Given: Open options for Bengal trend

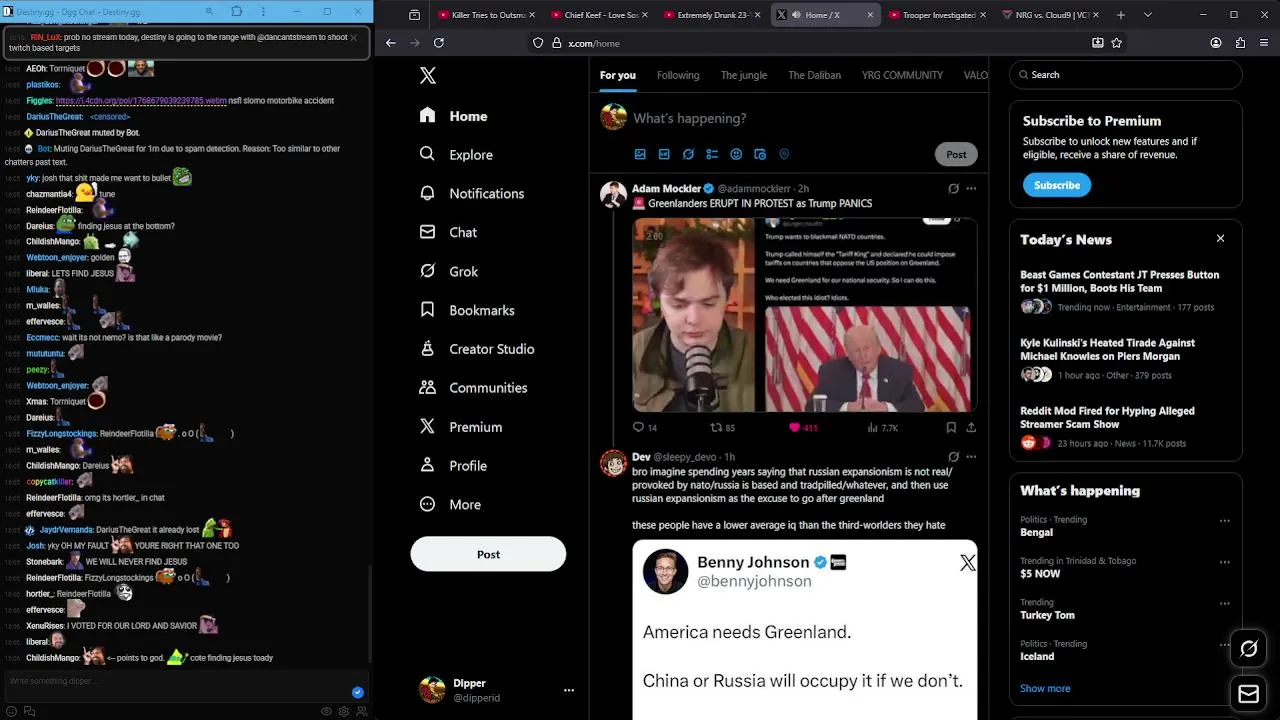Looking at the screenshot, I should coord(1224,521).
